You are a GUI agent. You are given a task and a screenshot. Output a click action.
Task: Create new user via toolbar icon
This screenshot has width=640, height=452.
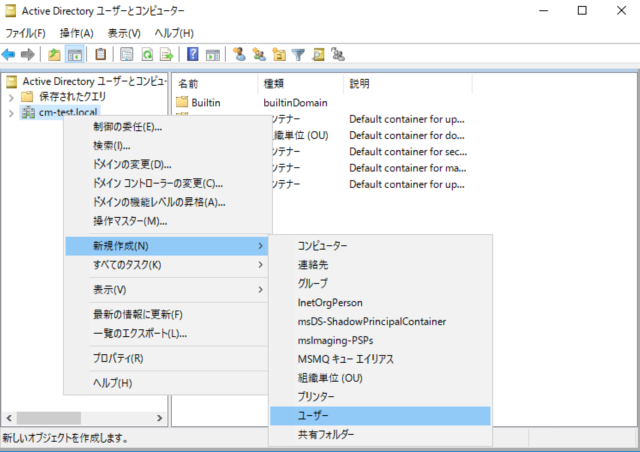[239, 54]
